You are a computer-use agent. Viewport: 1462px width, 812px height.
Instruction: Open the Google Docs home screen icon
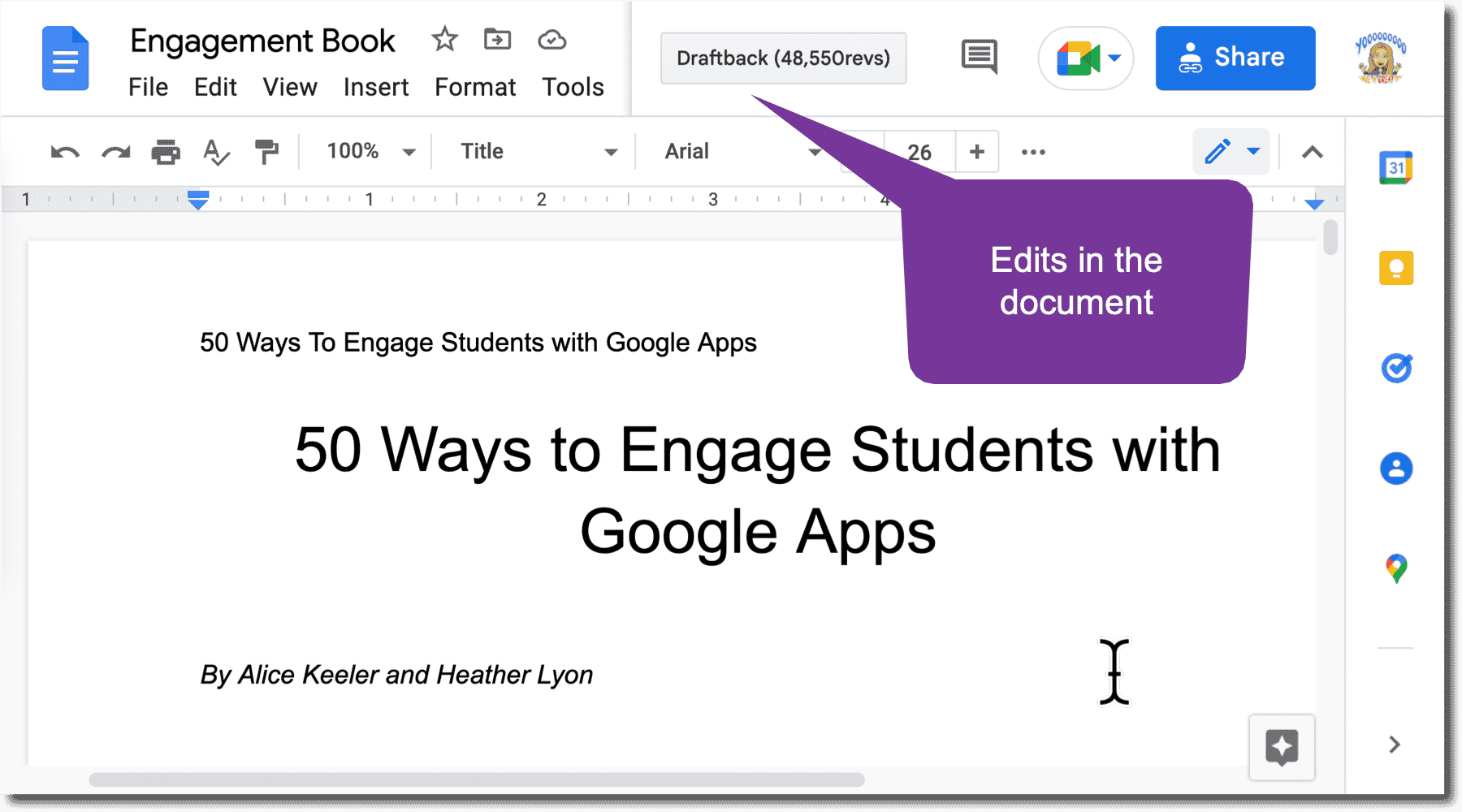pyautogui.click(x=65, y=58)
